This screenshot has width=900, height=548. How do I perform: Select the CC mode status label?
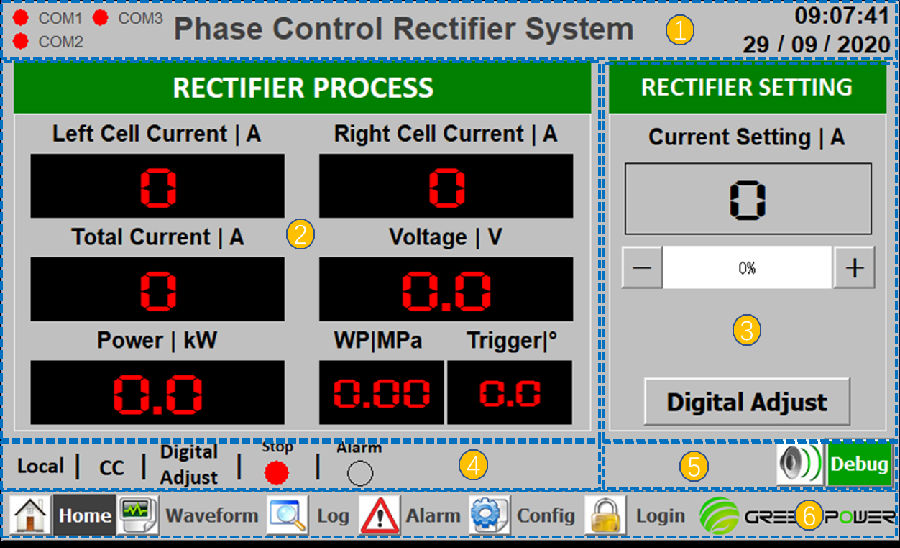coord(112,467)
